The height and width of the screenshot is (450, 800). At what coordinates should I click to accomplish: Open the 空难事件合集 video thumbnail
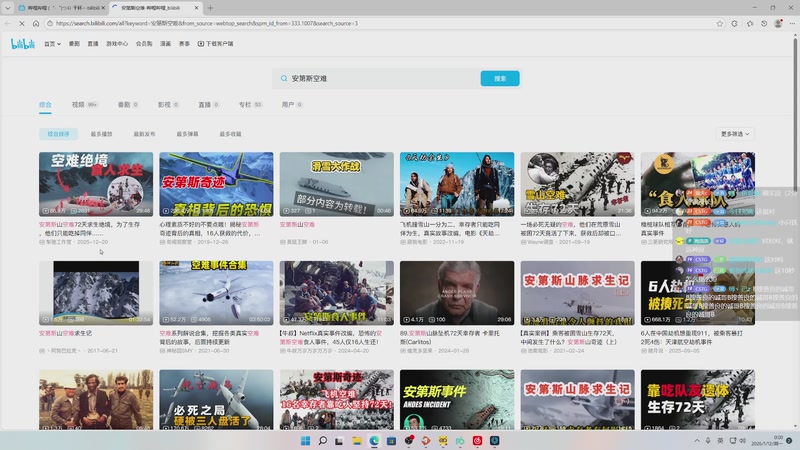216,293
